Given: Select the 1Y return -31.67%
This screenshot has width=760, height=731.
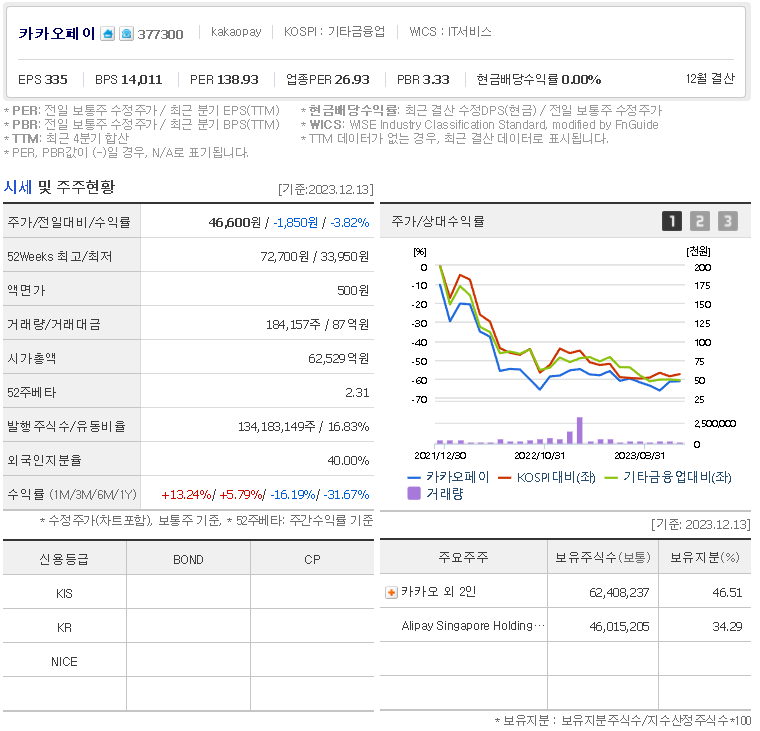Looking at the screenshot, I should tap(346, 494).
